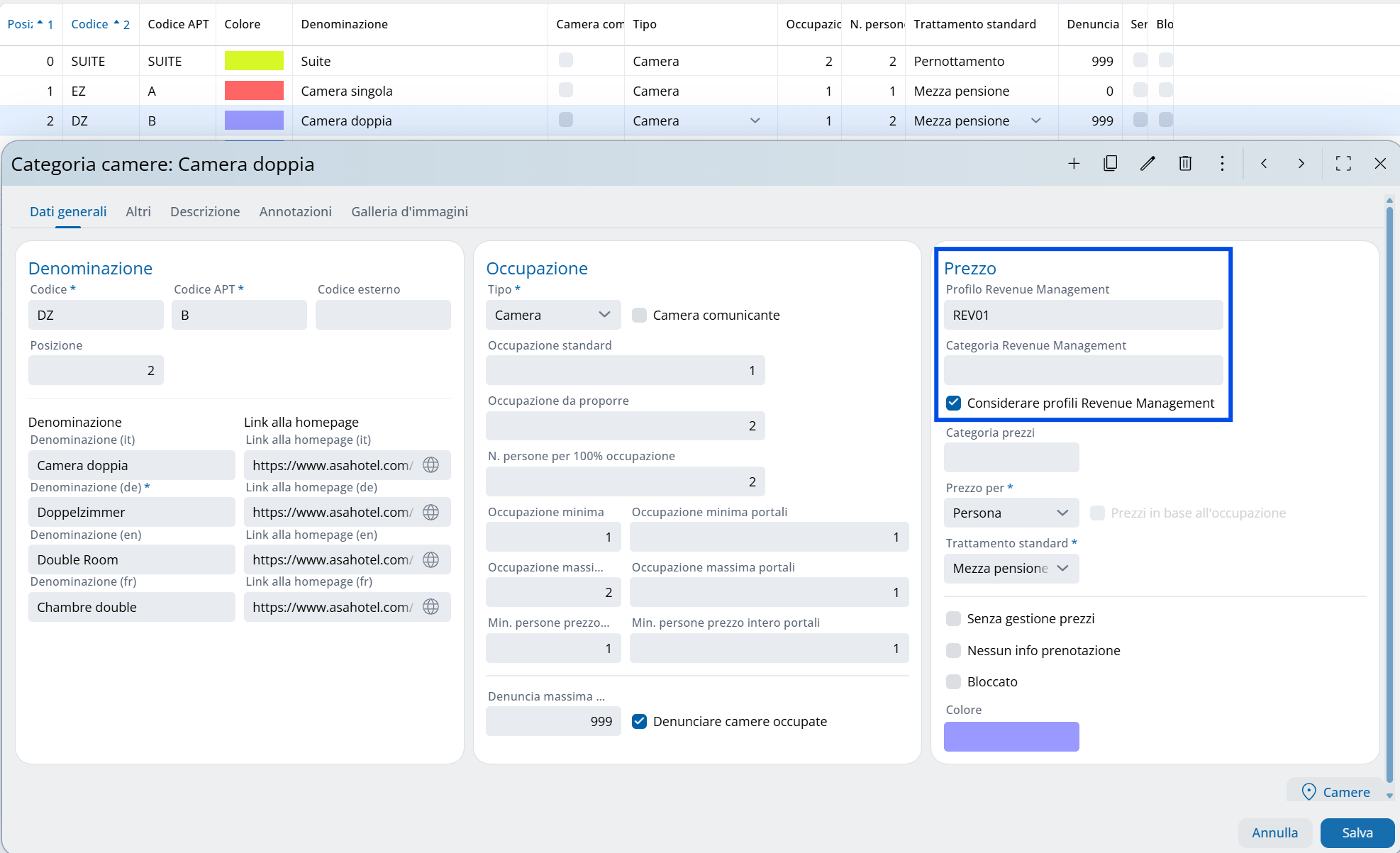This screenshot has width=1400, height=853.
Task: Click the plus icon to add category
Action: point(1074,164)
